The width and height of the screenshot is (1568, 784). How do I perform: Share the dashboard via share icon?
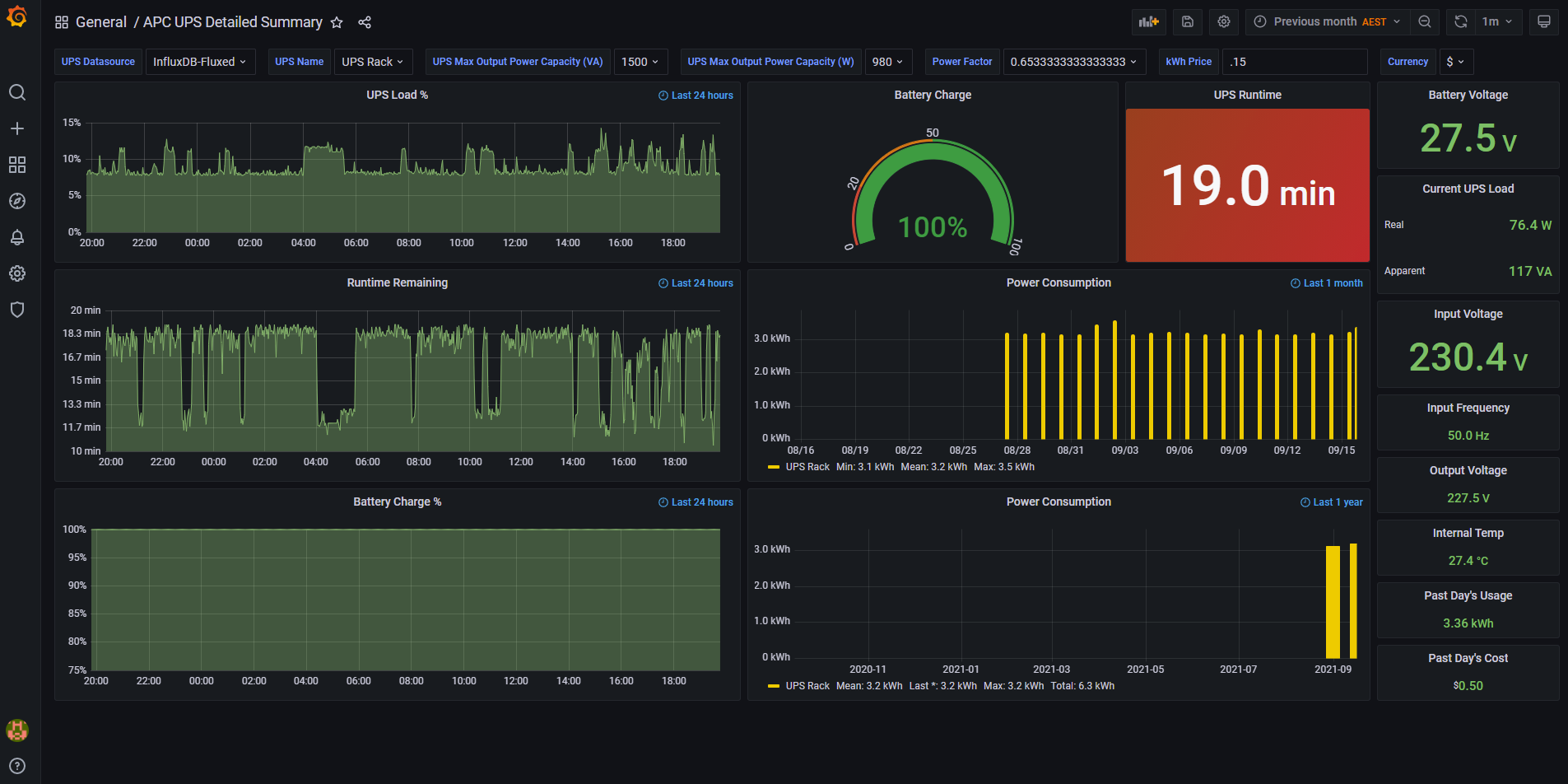(x=365, y=22)
